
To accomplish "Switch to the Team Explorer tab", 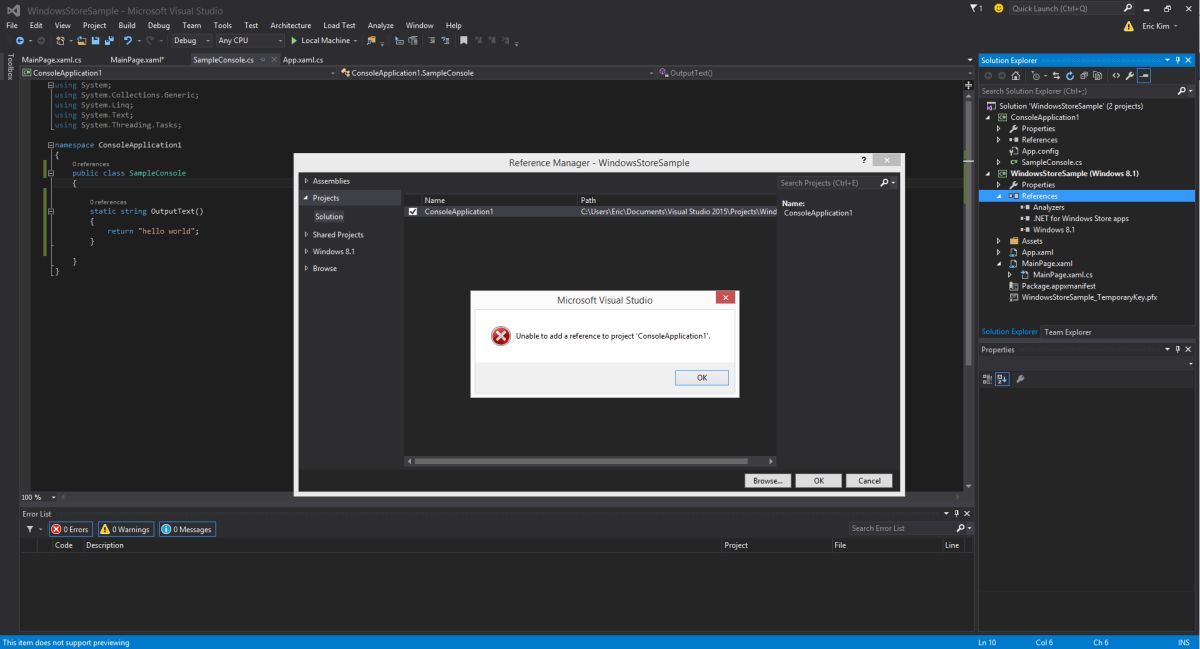I will 1068,332.
